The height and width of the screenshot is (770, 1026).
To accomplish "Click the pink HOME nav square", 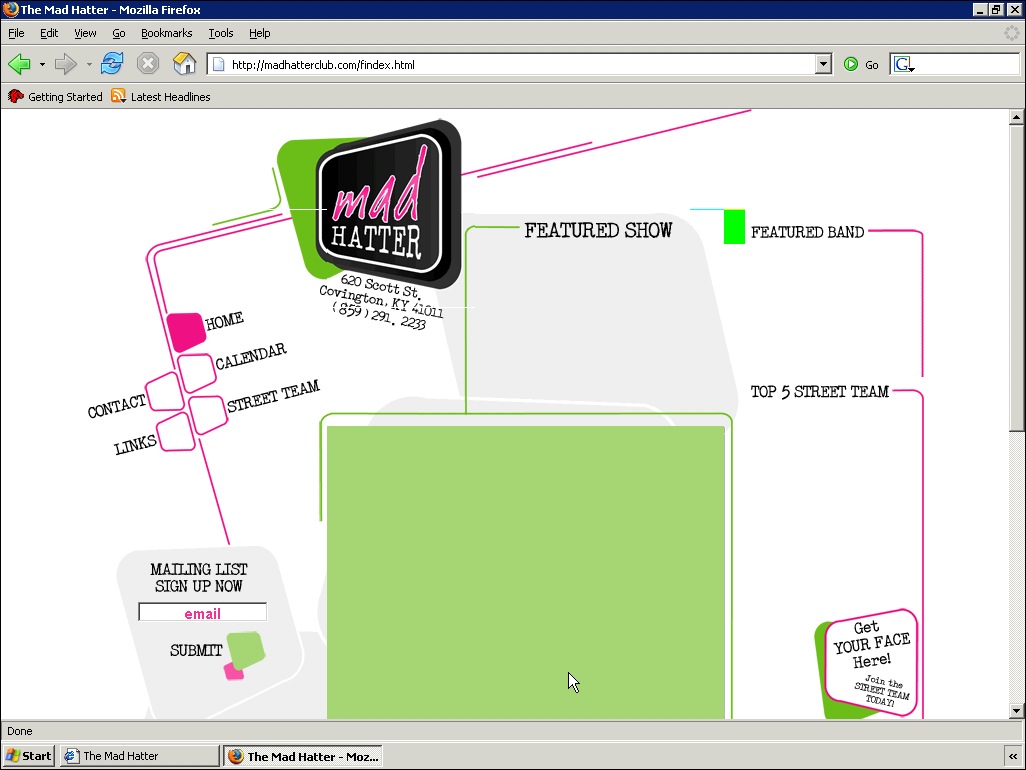I will [186, 332].
